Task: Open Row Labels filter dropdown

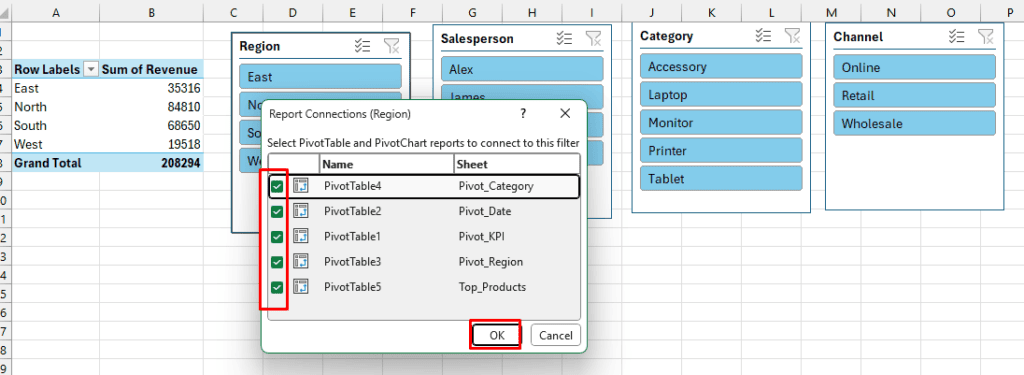Action: point(91,69)
